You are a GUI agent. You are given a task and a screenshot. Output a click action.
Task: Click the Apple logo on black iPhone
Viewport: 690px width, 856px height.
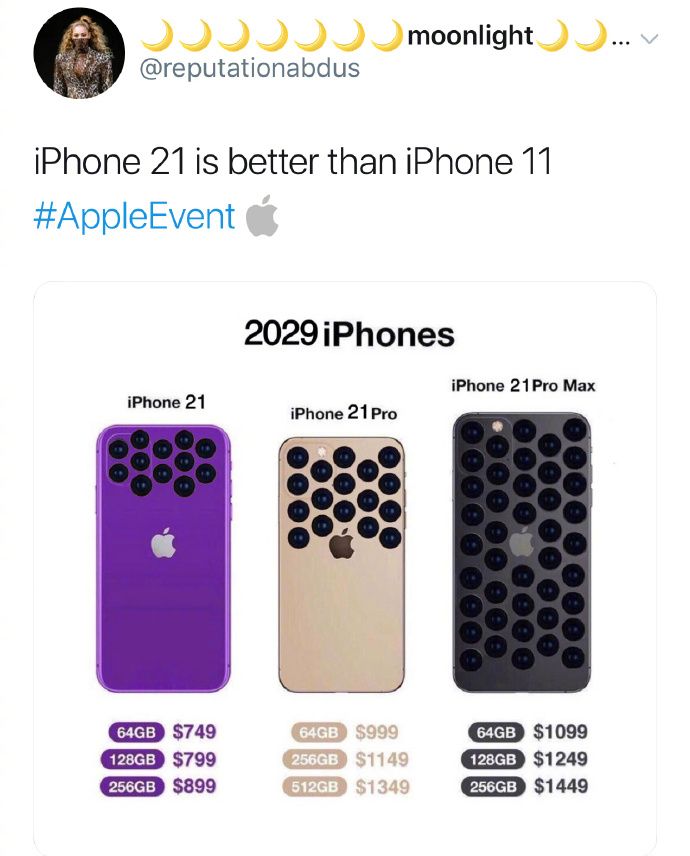[x=521, y=542]
